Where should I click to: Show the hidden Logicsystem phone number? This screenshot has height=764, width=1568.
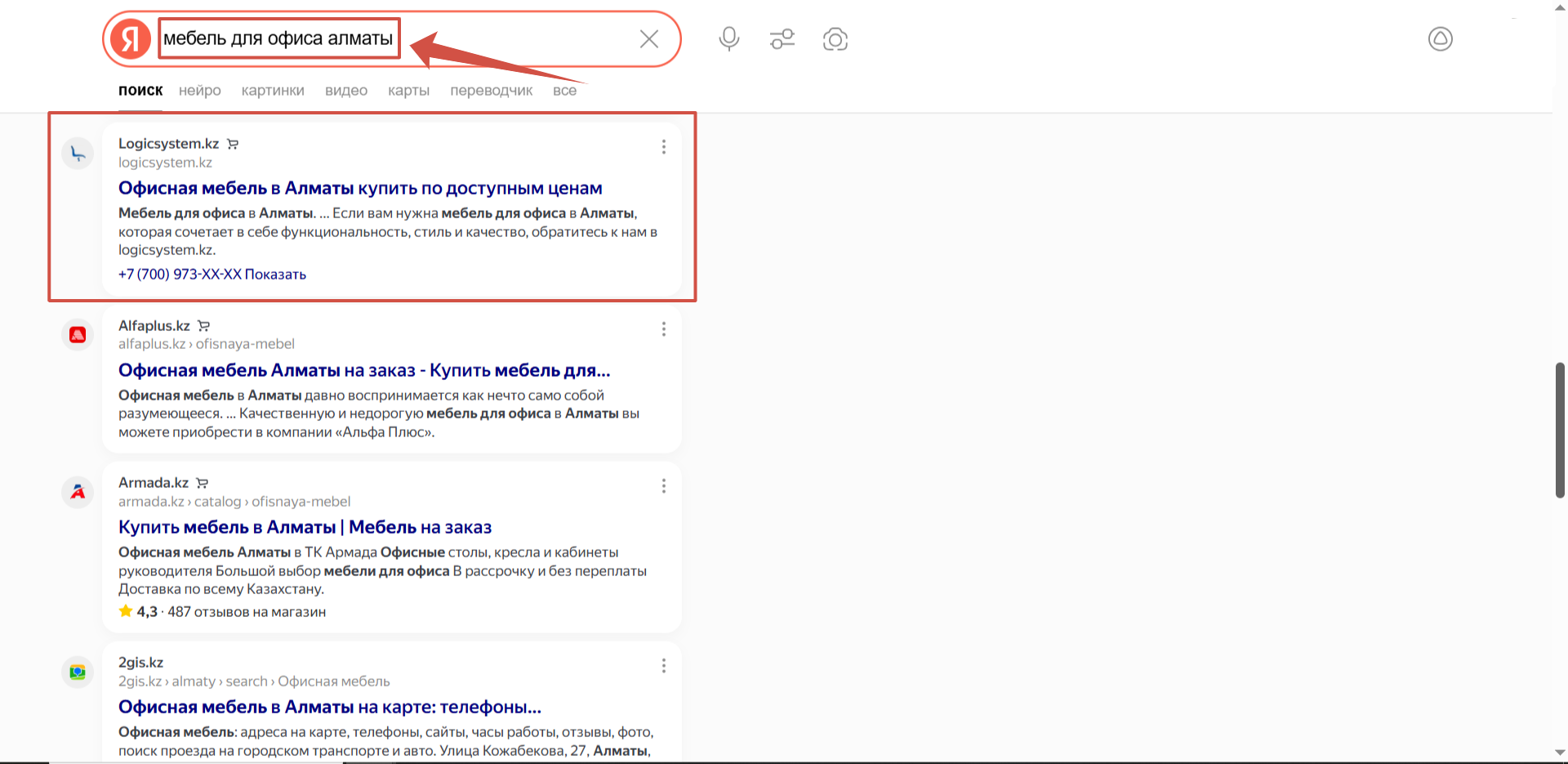pos(275,275)
